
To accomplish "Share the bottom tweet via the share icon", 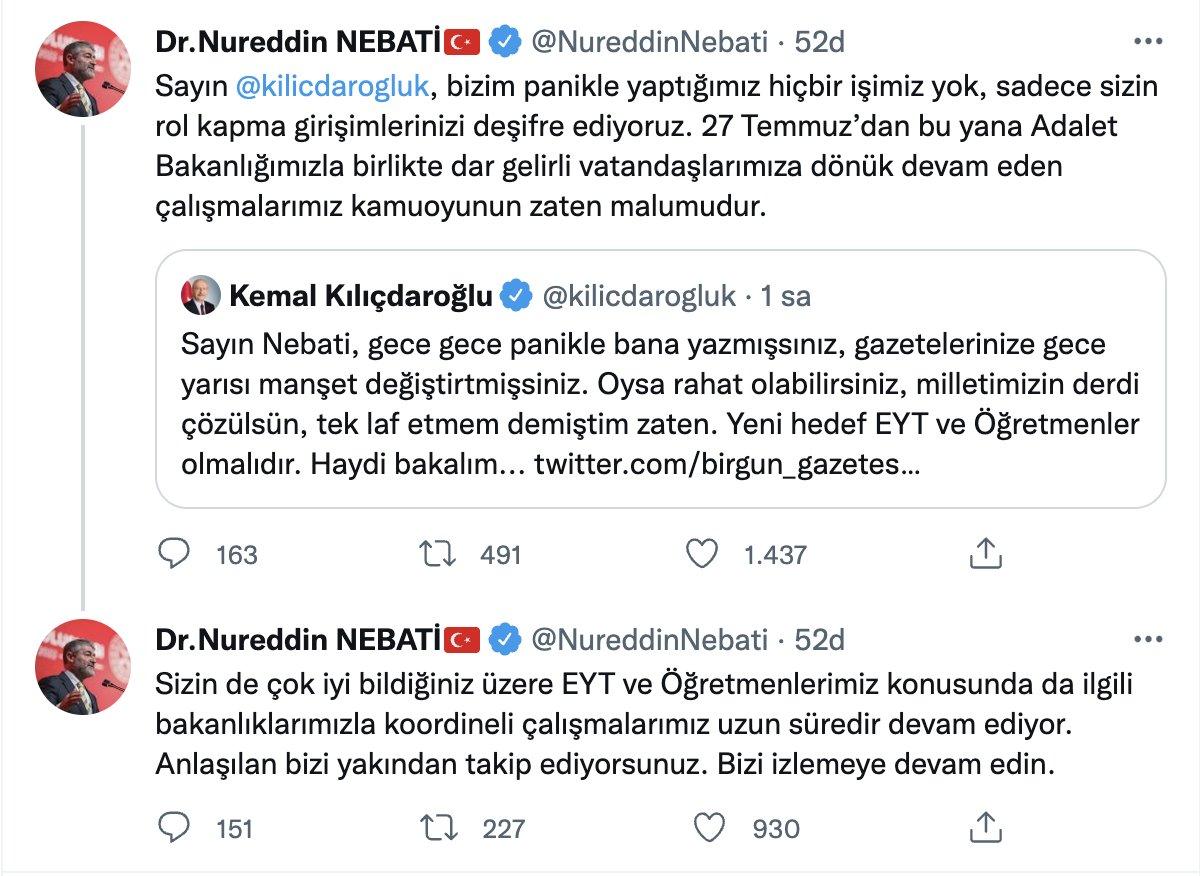I will pyautogui.click(x=986, y=827).
